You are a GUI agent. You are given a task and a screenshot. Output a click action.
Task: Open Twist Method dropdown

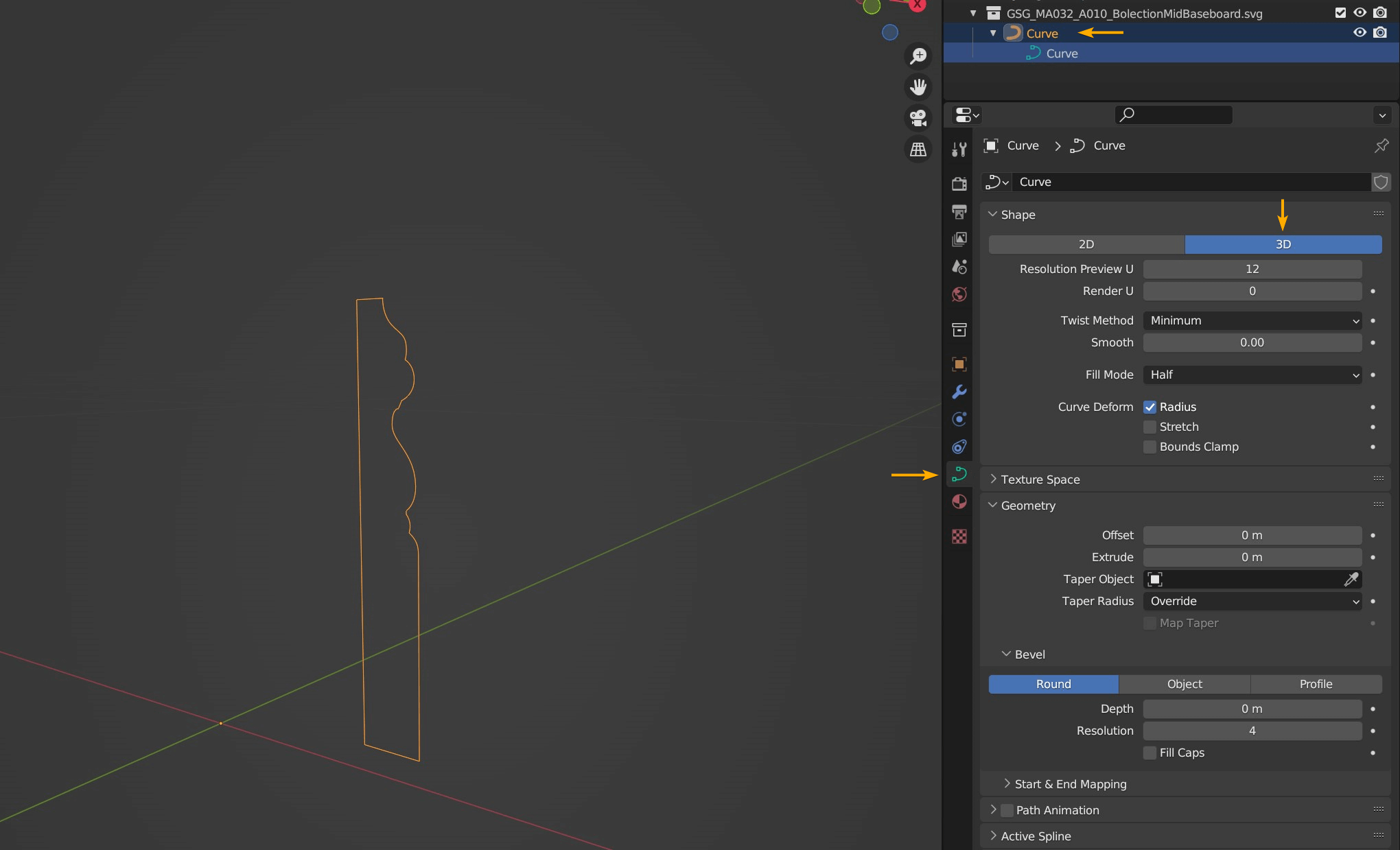click(1252, 320)
